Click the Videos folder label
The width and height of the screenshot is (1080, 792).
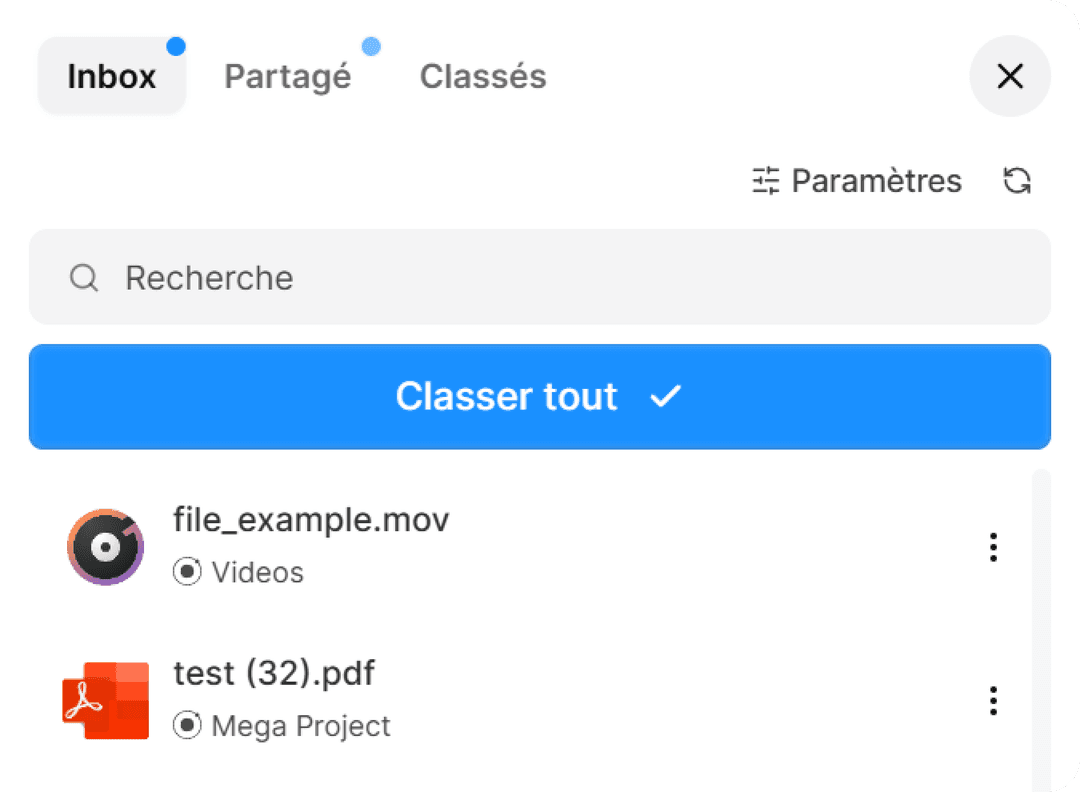pos(257,573)
